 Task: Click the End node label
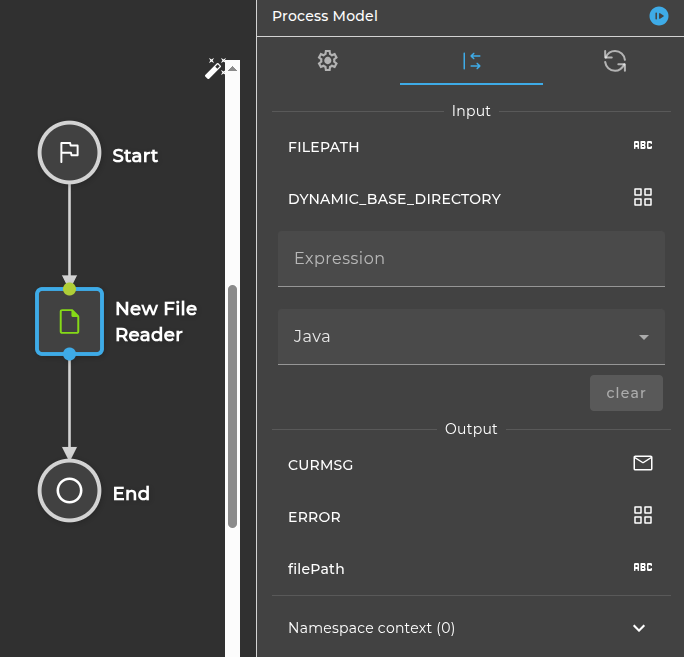point(131,494)
